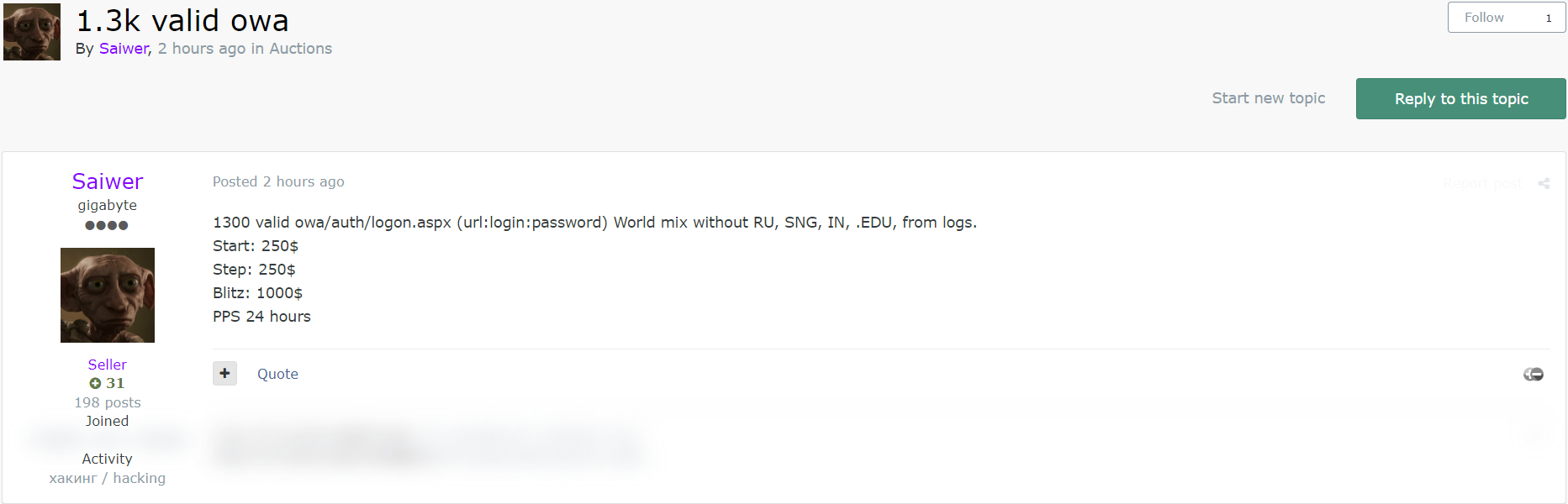
Task: Click the follower count next to Follow
Action: click(x=1548, y=18)
